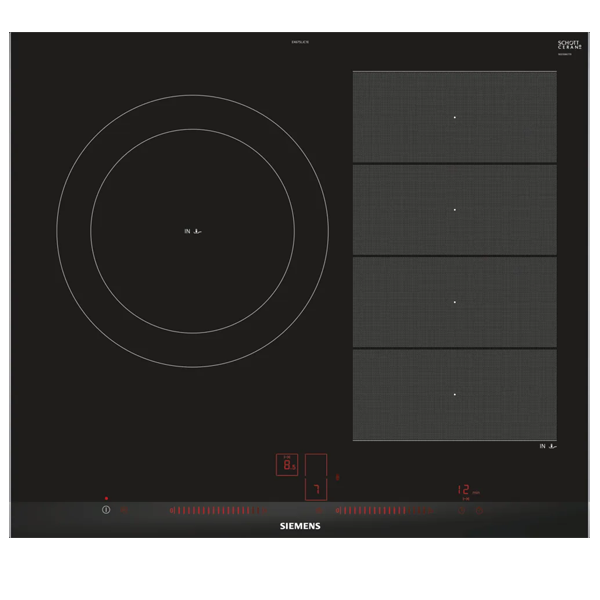Screen dimensions: 600x600
Task: Select the top rectangular flex zone
Action: click(x=454, y=117)
